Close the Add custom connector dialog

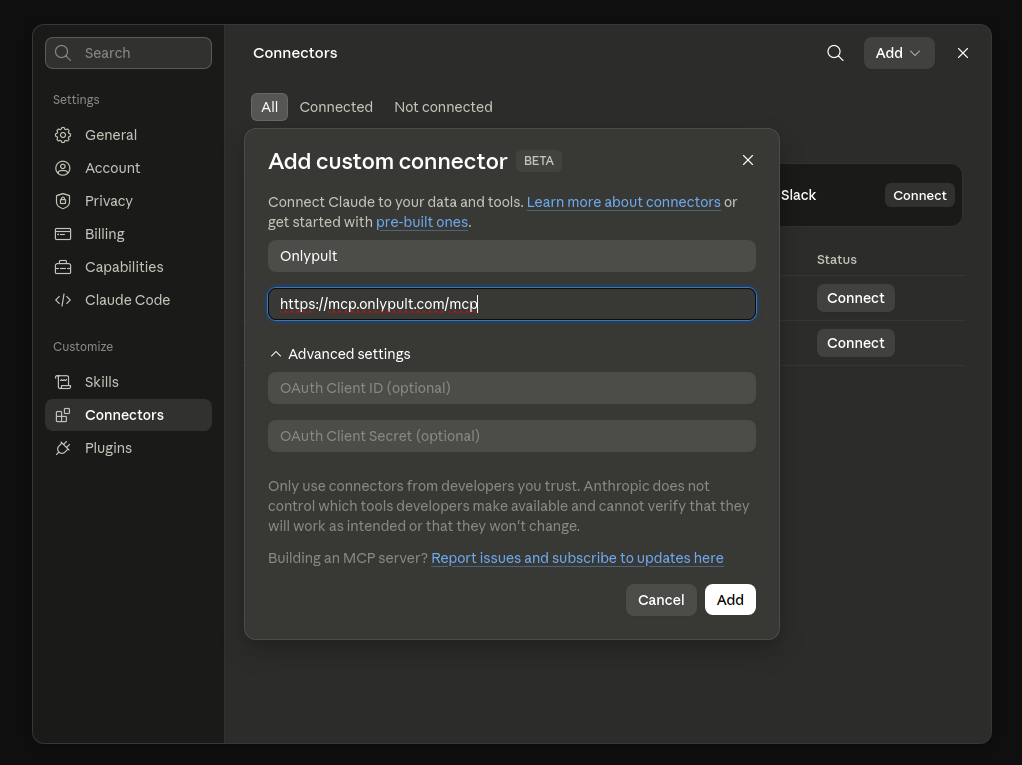tap(748, 160)
